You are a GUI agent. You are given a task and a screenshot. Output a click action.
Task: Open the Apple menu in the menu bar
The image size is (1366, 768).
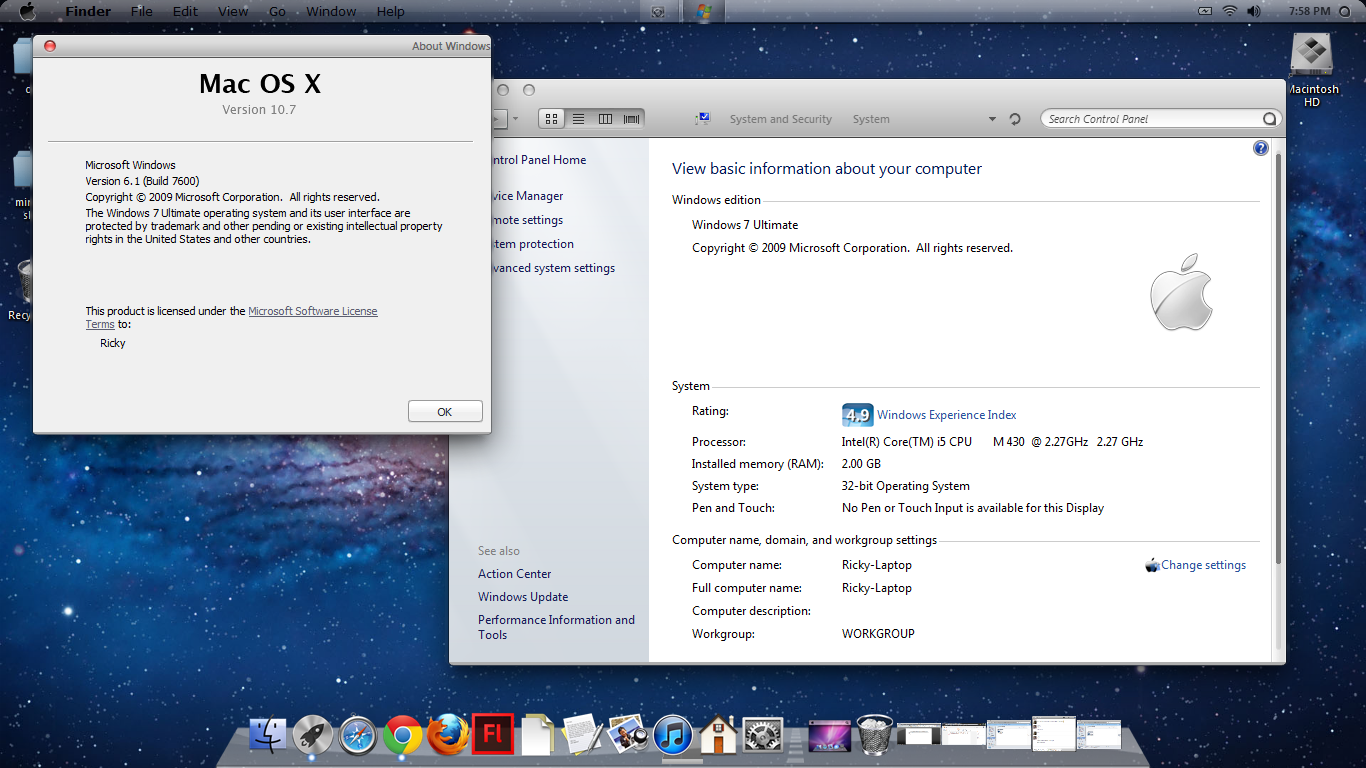click(27, 12)
